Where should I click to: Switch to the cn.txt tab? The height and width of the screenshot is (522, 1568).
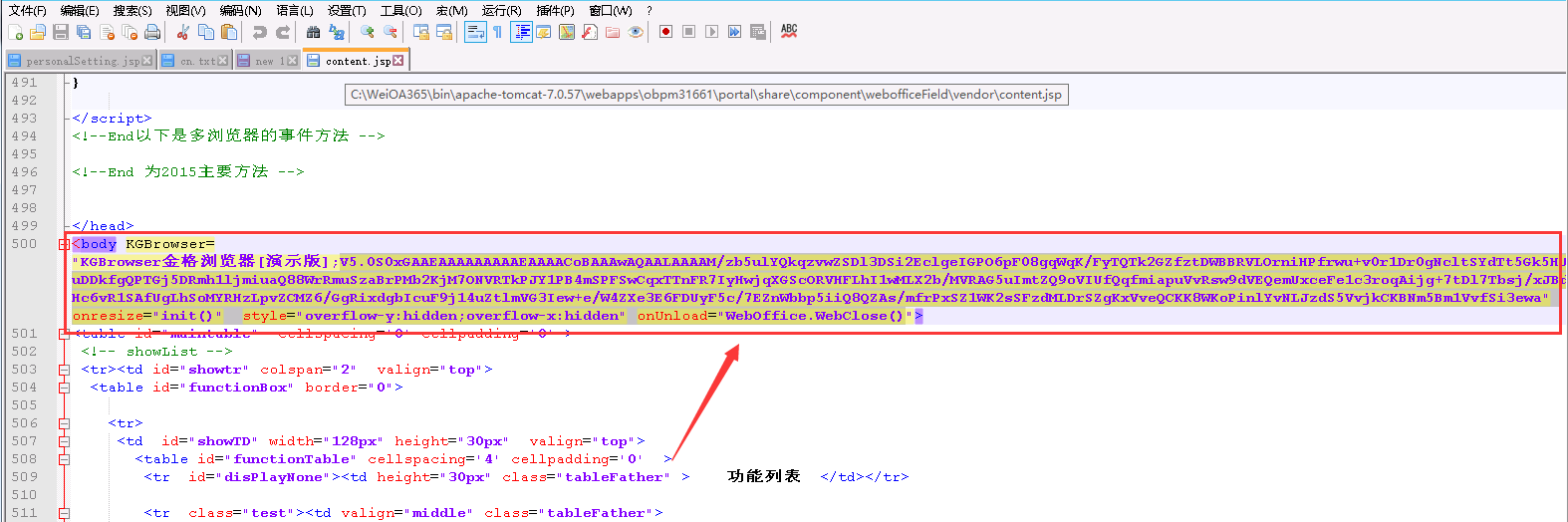pos(195,61)
